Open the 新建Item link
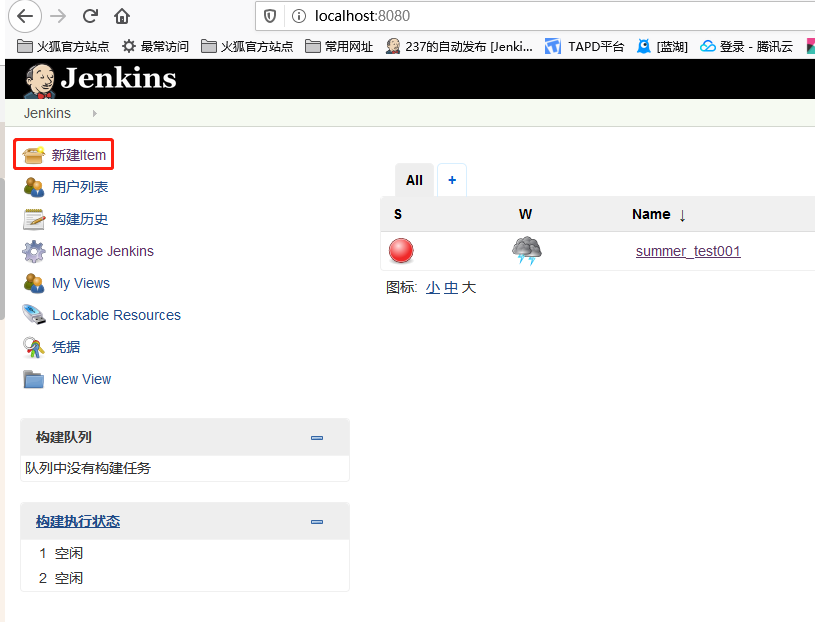This screenshot has height=622, width=815. pos(78,155)
